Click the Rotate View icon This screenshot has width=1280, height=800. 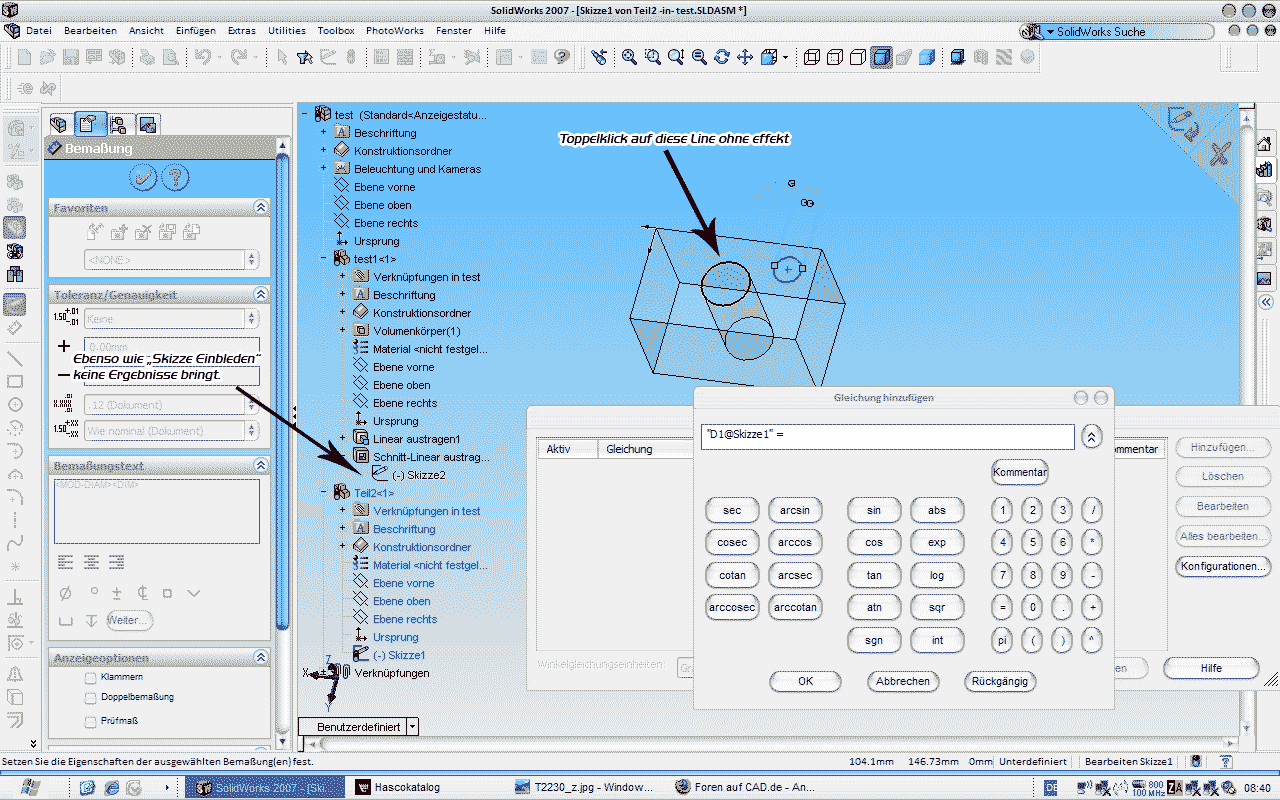(722, 57)
